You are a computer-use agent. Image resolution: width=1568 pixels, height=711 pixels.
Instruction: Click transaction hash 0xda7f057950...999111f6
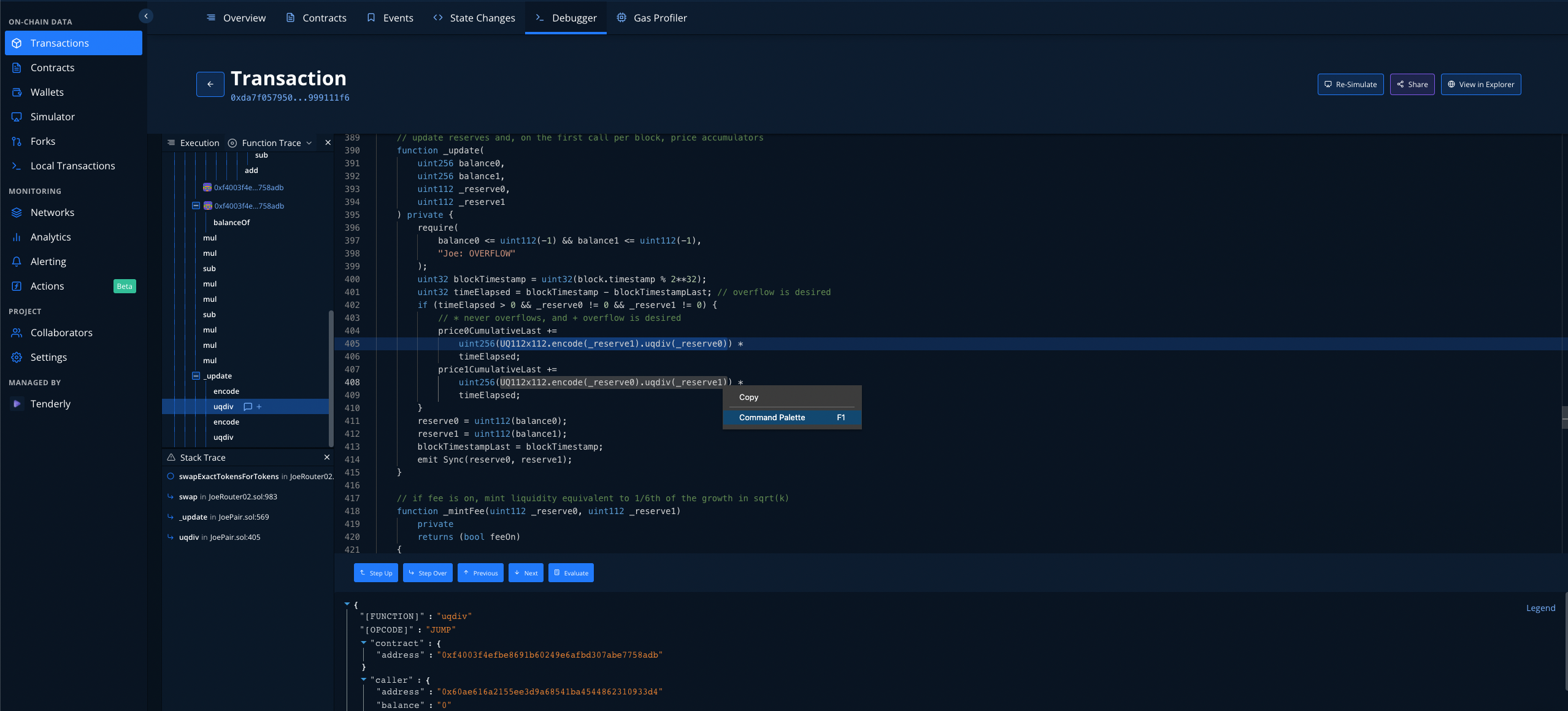click(290, 98)
